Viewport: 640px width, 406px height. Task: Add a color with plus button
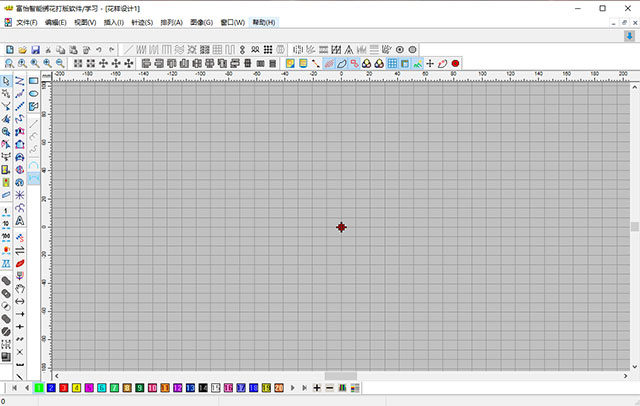pyautogui.click(x=317, y=387)
